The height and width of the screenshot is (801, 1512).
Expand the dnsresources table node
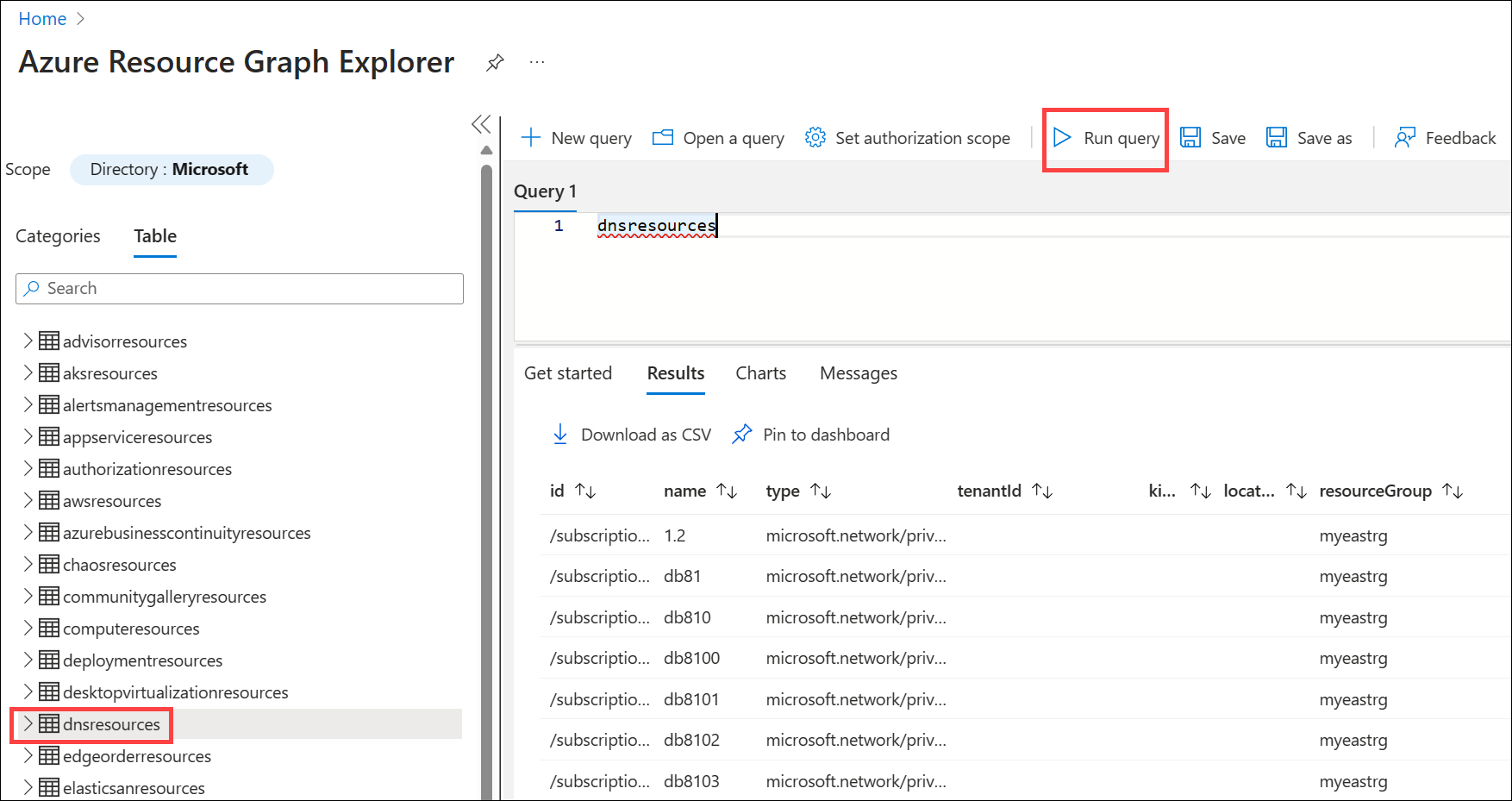(28, 724)
